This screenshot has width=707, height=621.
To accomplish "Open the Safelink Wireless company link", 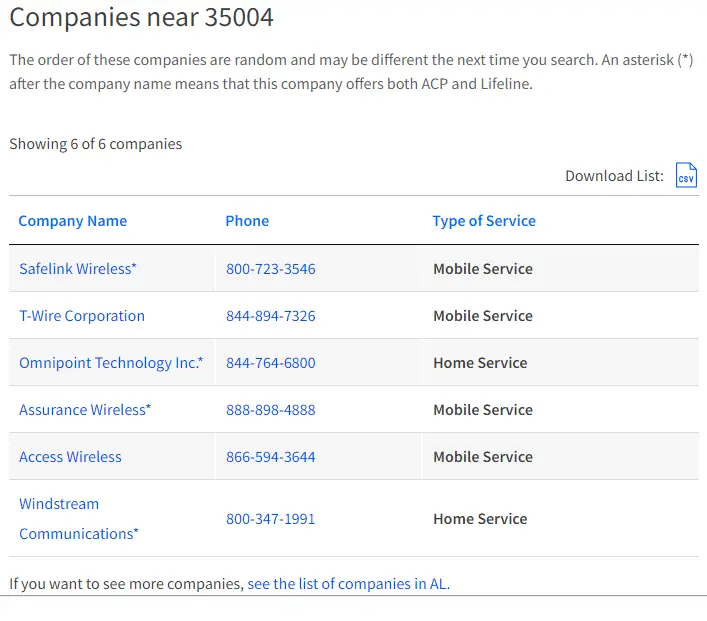I will pos(78,269).
